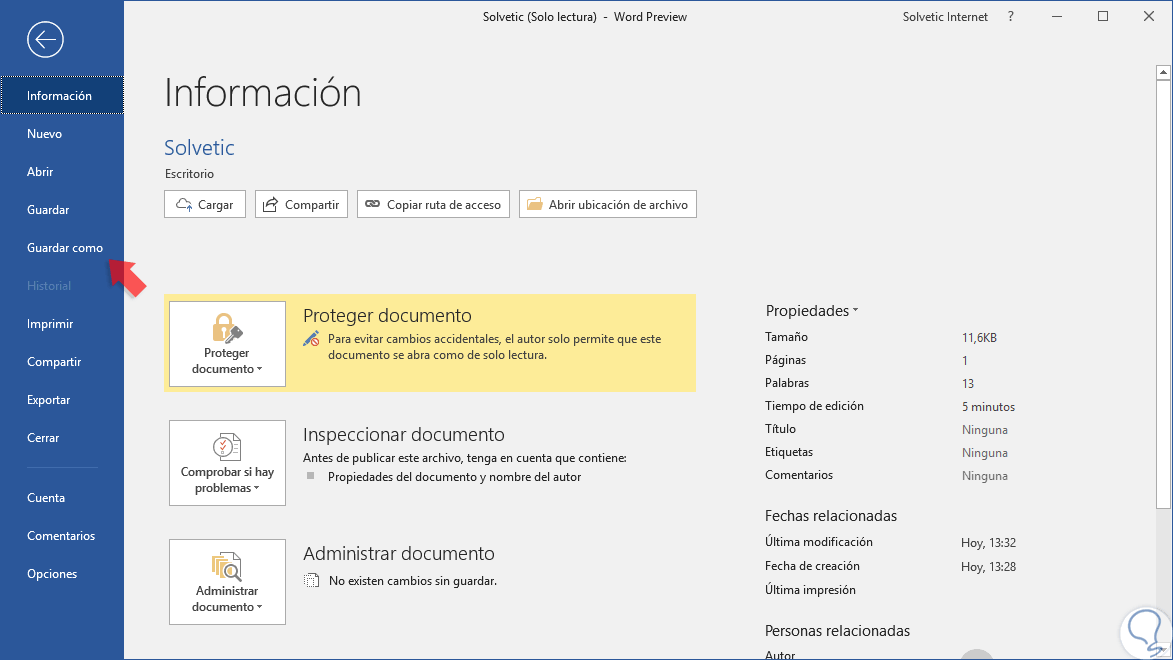Go to Imprimir in the sidebar

(62, 324)
